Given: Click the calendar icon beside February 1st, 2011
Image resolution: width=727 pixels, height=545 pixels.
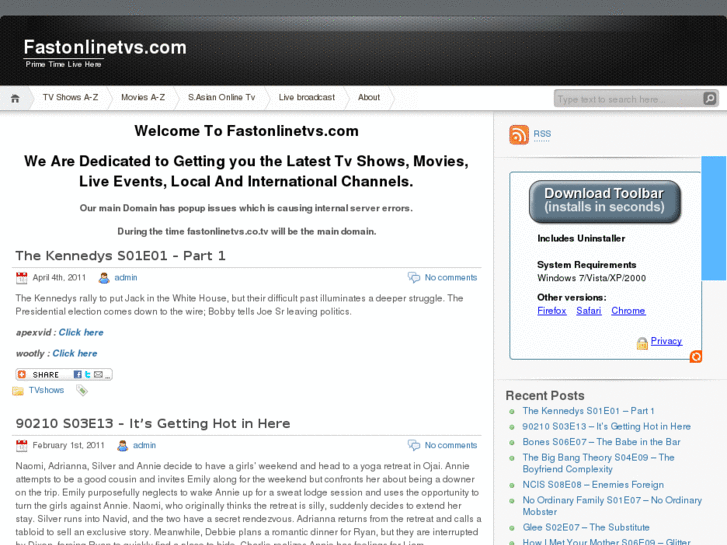Looking at the screenshot, I should click(x=21, y=446).
